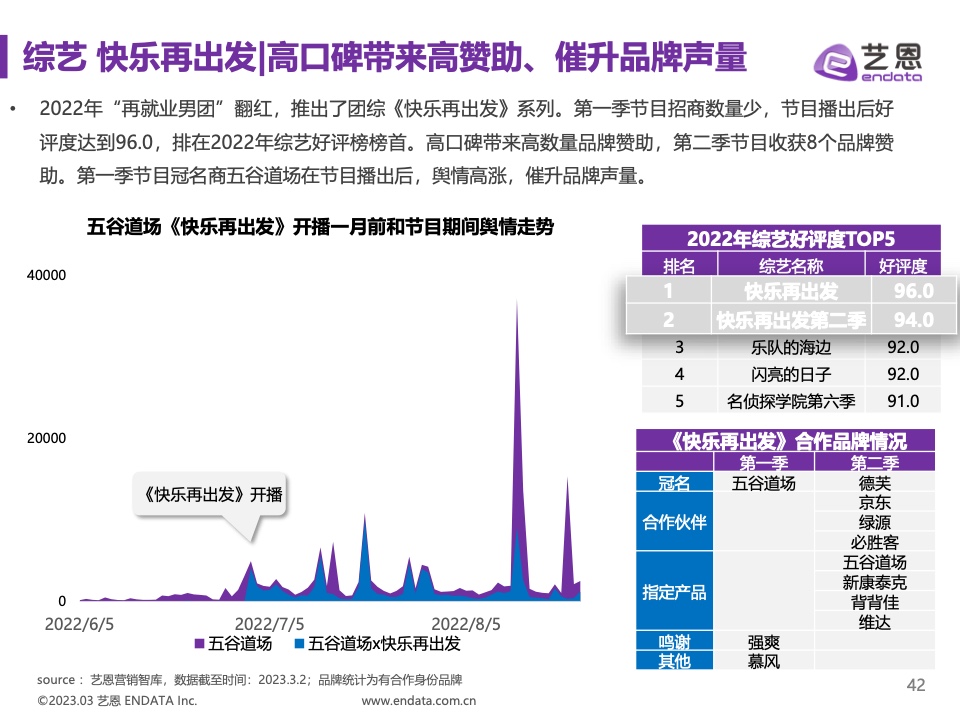Image resolution: width=960 pixels, height=720 pixels.
Task: Select the 96.0 score cell
Action: (913, 291)
